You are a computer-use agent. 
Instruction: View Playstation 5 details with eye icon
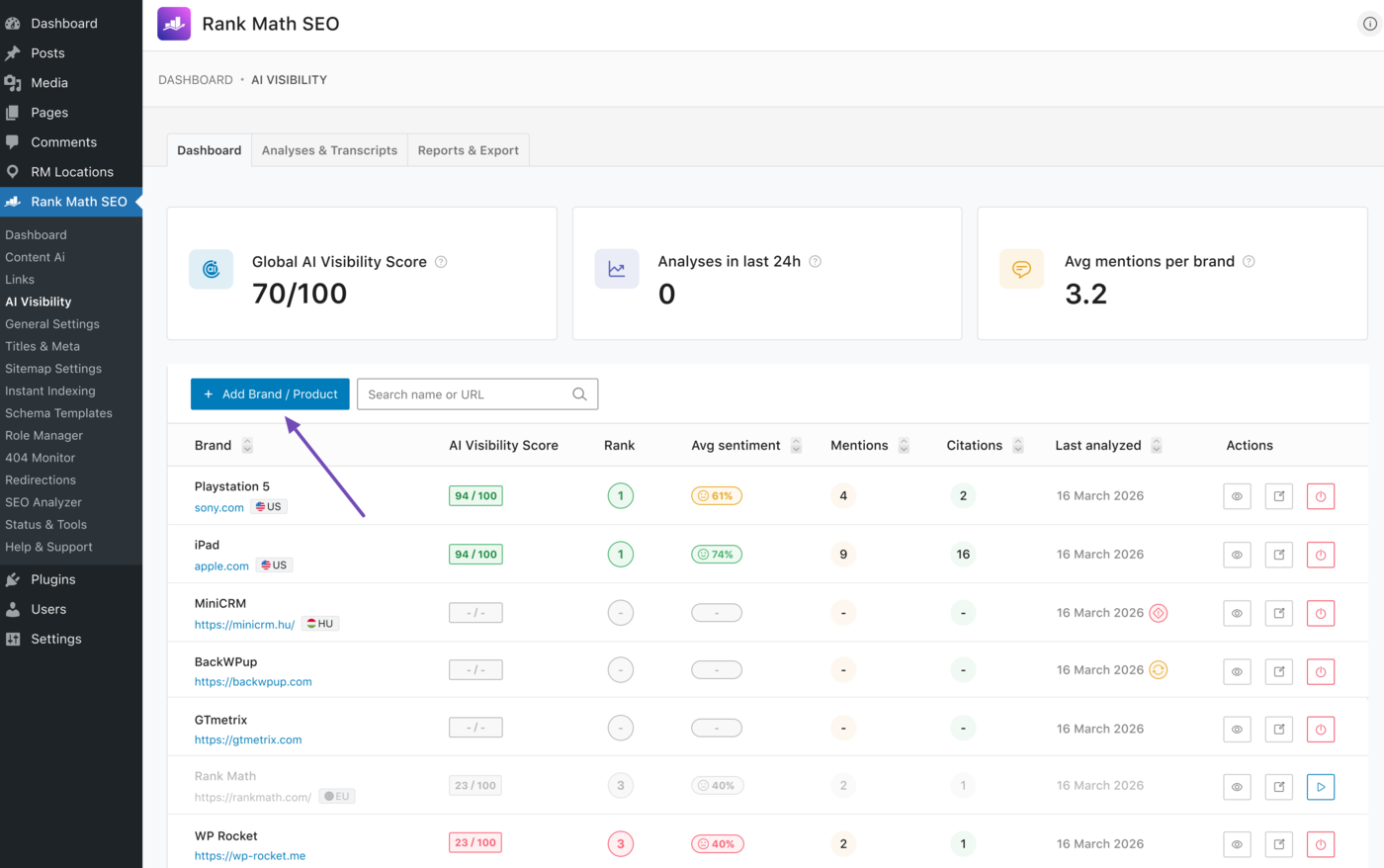[1237, 496]
